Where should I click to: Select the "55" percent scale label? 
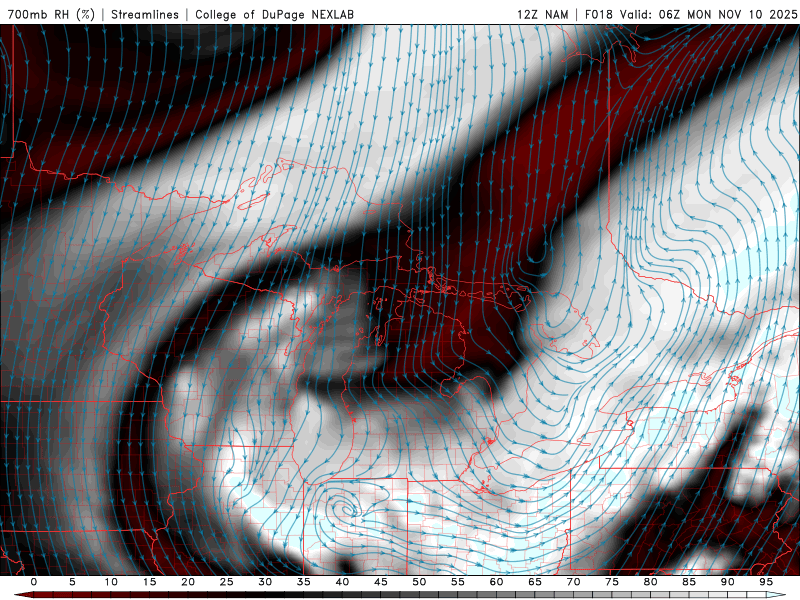click(x=458, y=582)
